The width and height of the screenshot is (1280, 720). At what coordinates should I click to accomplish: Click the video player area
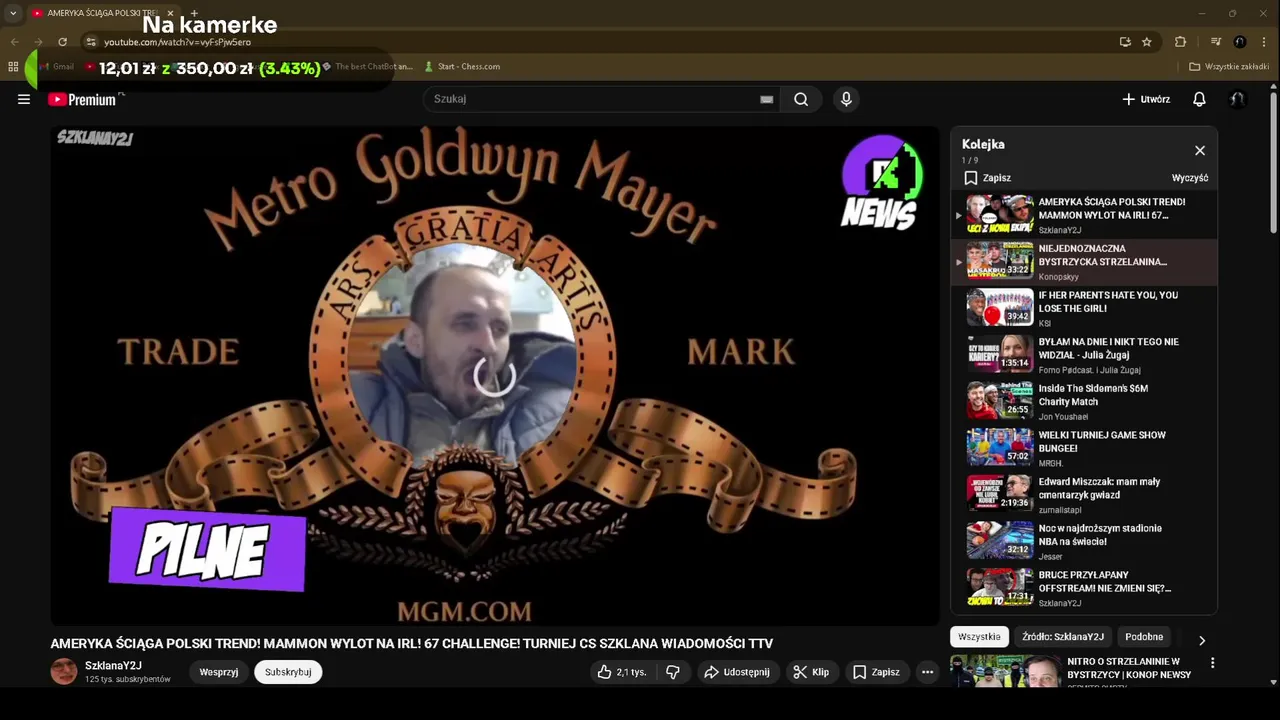point(495,376)
